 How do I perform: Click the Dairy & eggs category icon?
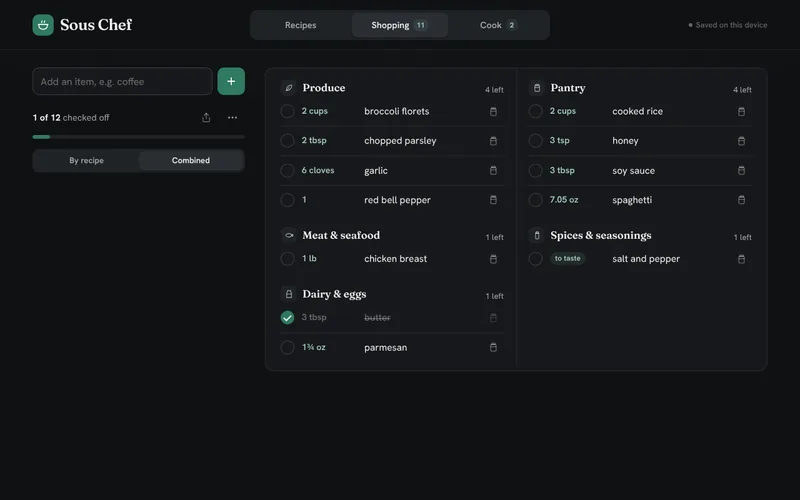(289, 294)
